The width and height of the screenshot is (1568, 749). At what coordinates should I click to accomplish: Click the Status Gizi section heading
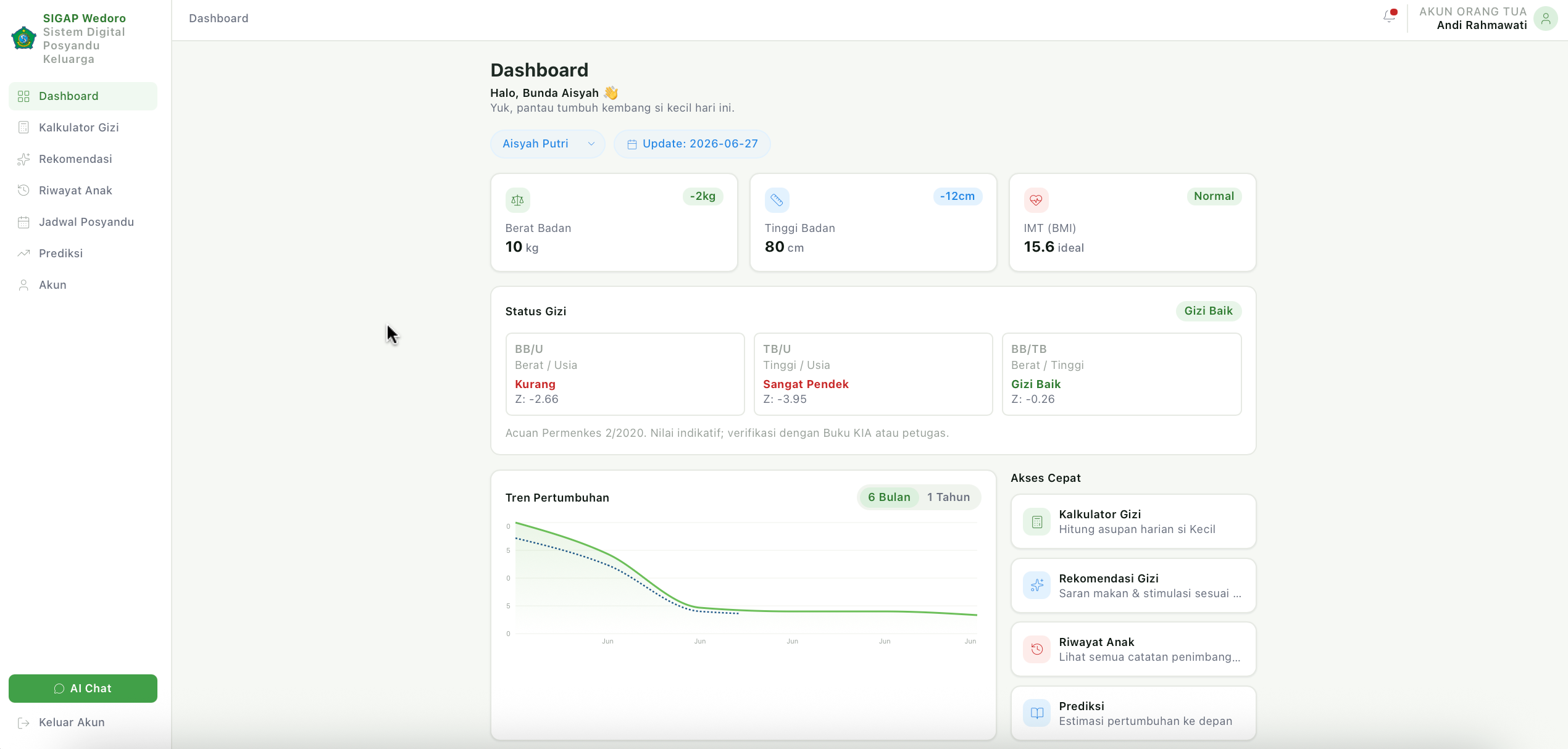click(x=536, y=312)
